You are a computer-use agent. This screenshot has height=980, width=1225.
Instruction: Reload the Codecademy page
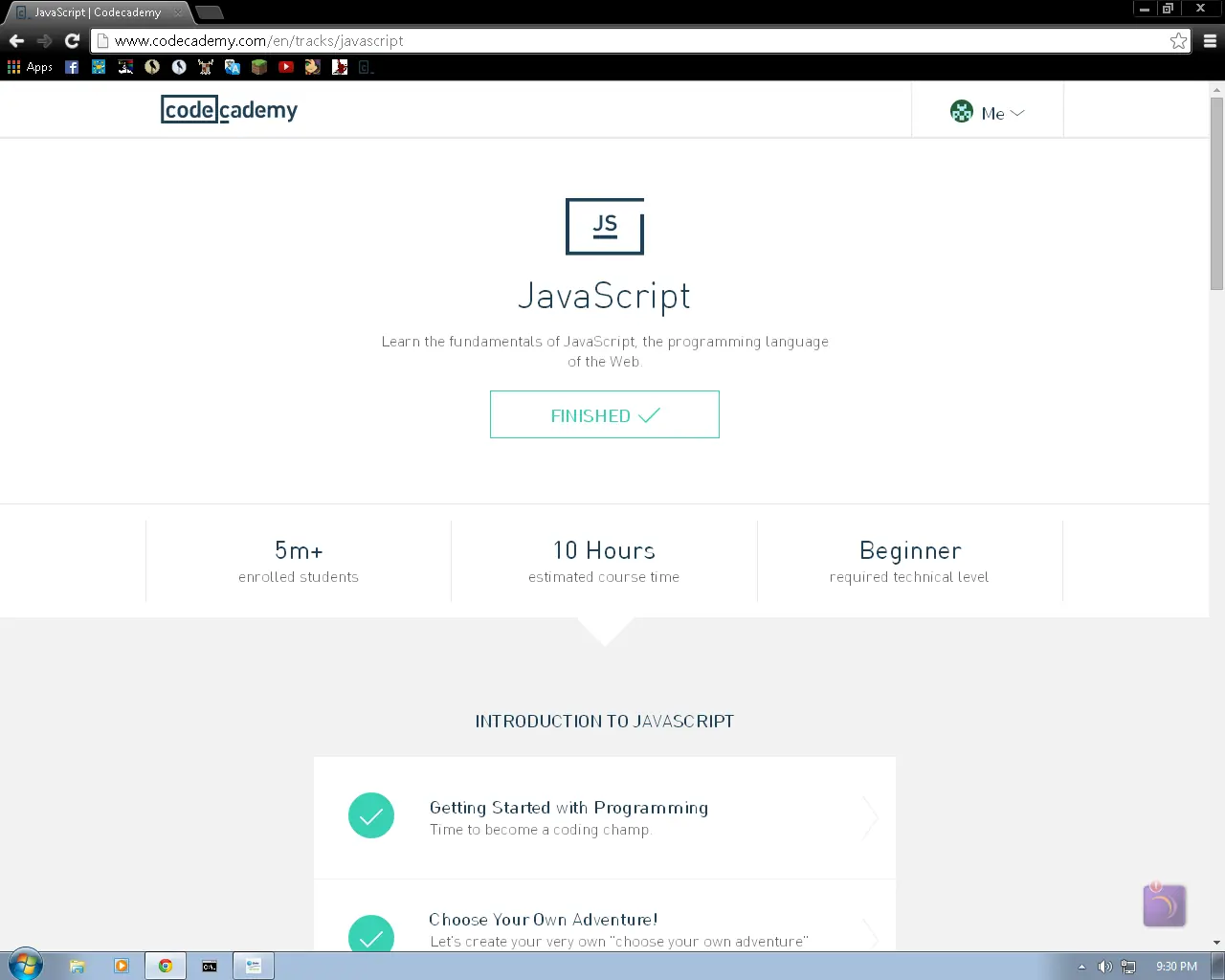click(72, 41)
